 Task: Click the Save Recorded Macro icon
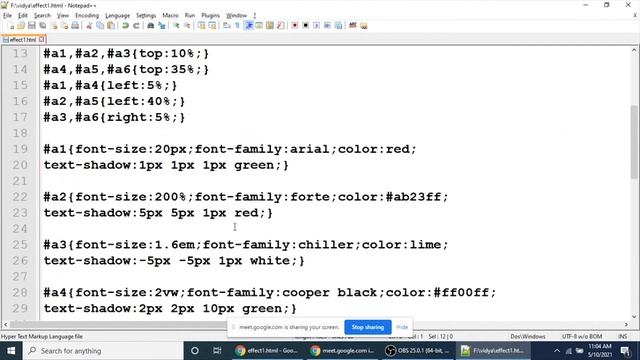(338, 26)
